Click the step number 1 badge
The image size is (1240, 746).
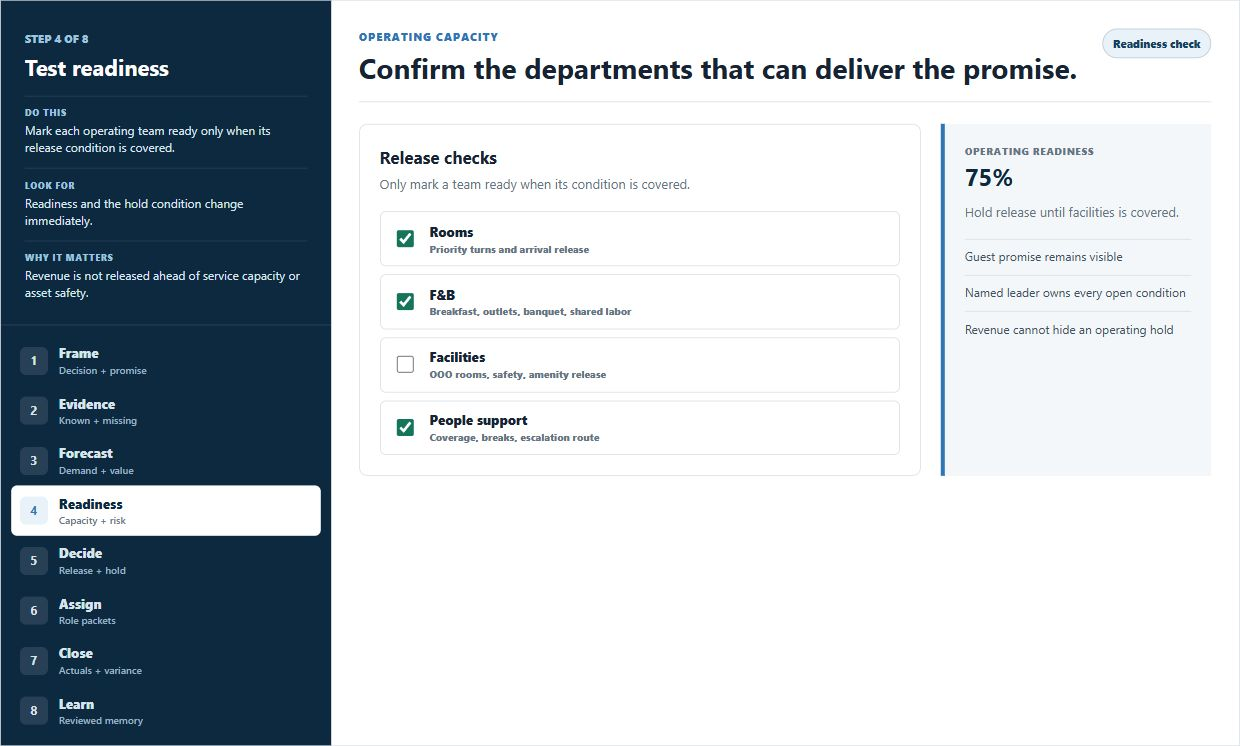[x=34, y=361]
